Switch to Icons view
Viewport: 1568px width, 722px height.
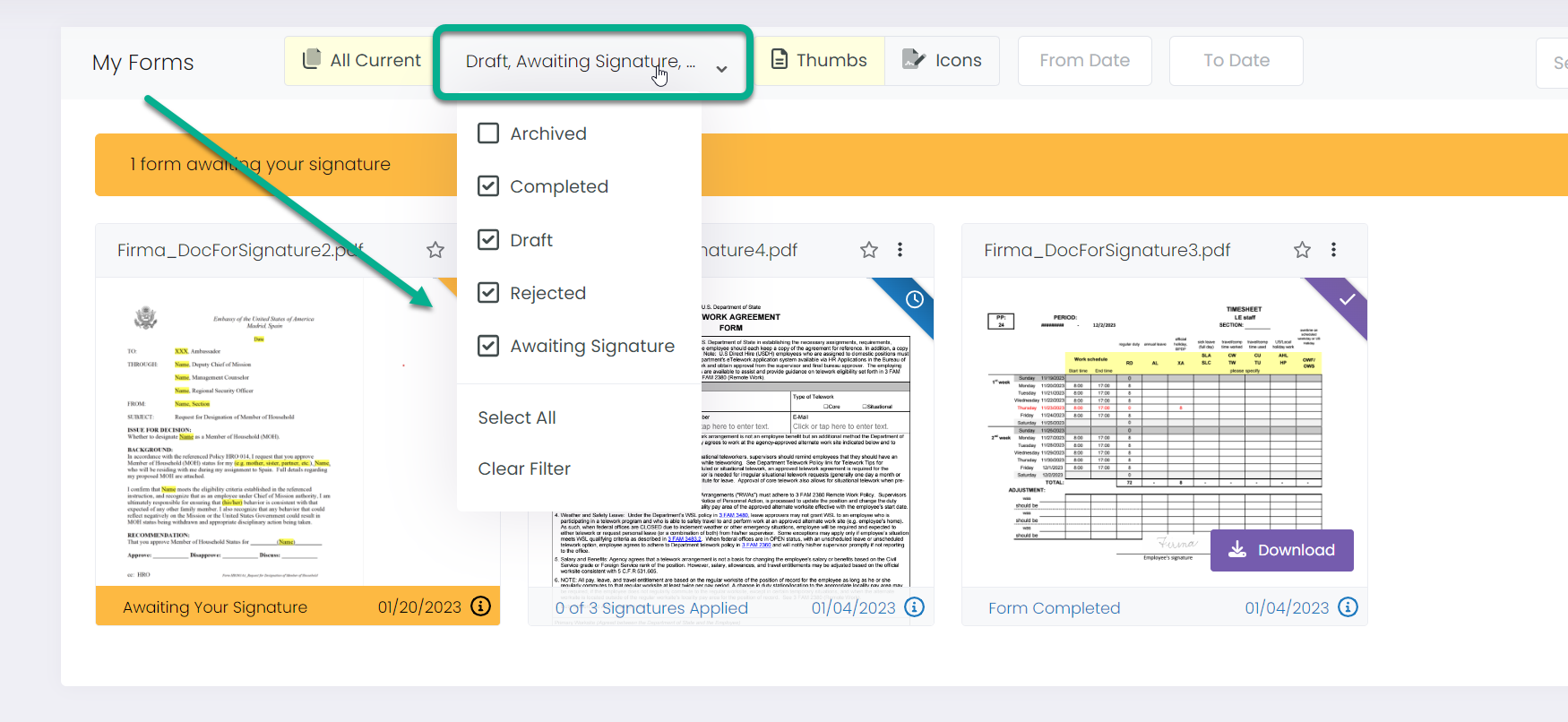[942, 60]
